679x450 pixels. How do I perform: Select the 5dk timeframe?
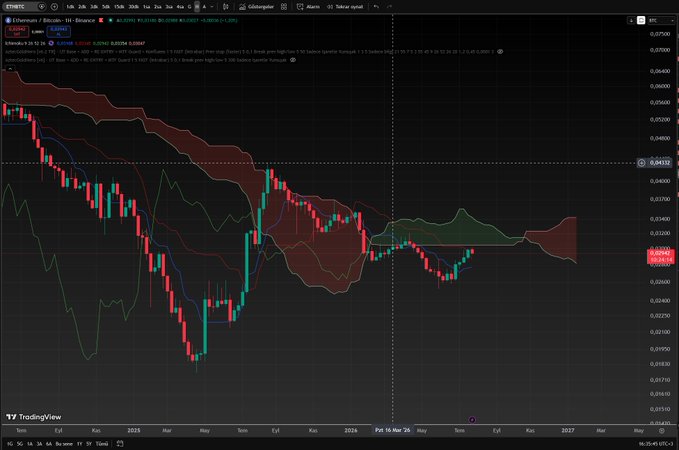click(x=106, y=7)
